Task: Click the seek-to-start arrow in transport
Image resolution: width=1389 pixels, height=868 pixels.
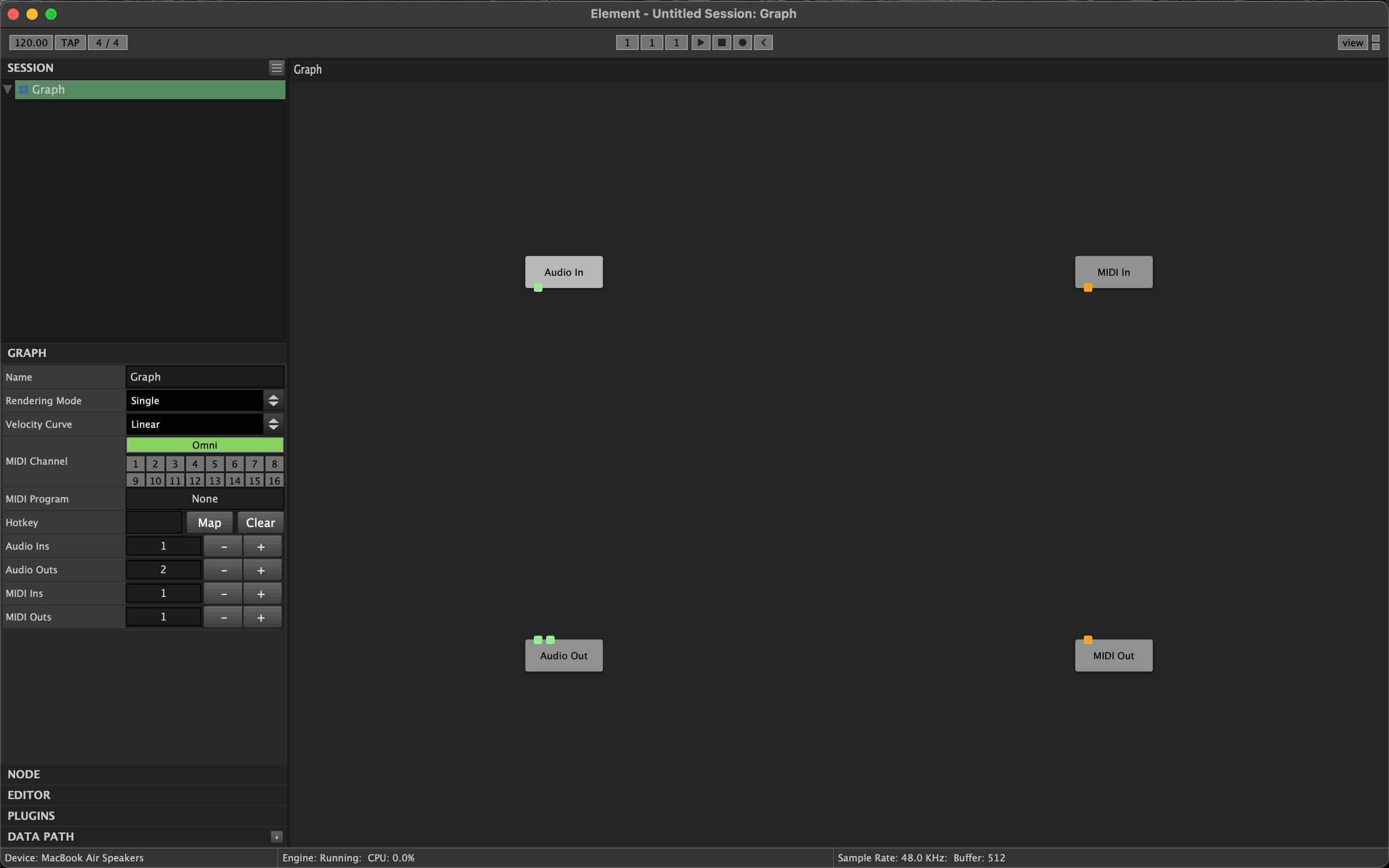Action: tap(763, 43)
